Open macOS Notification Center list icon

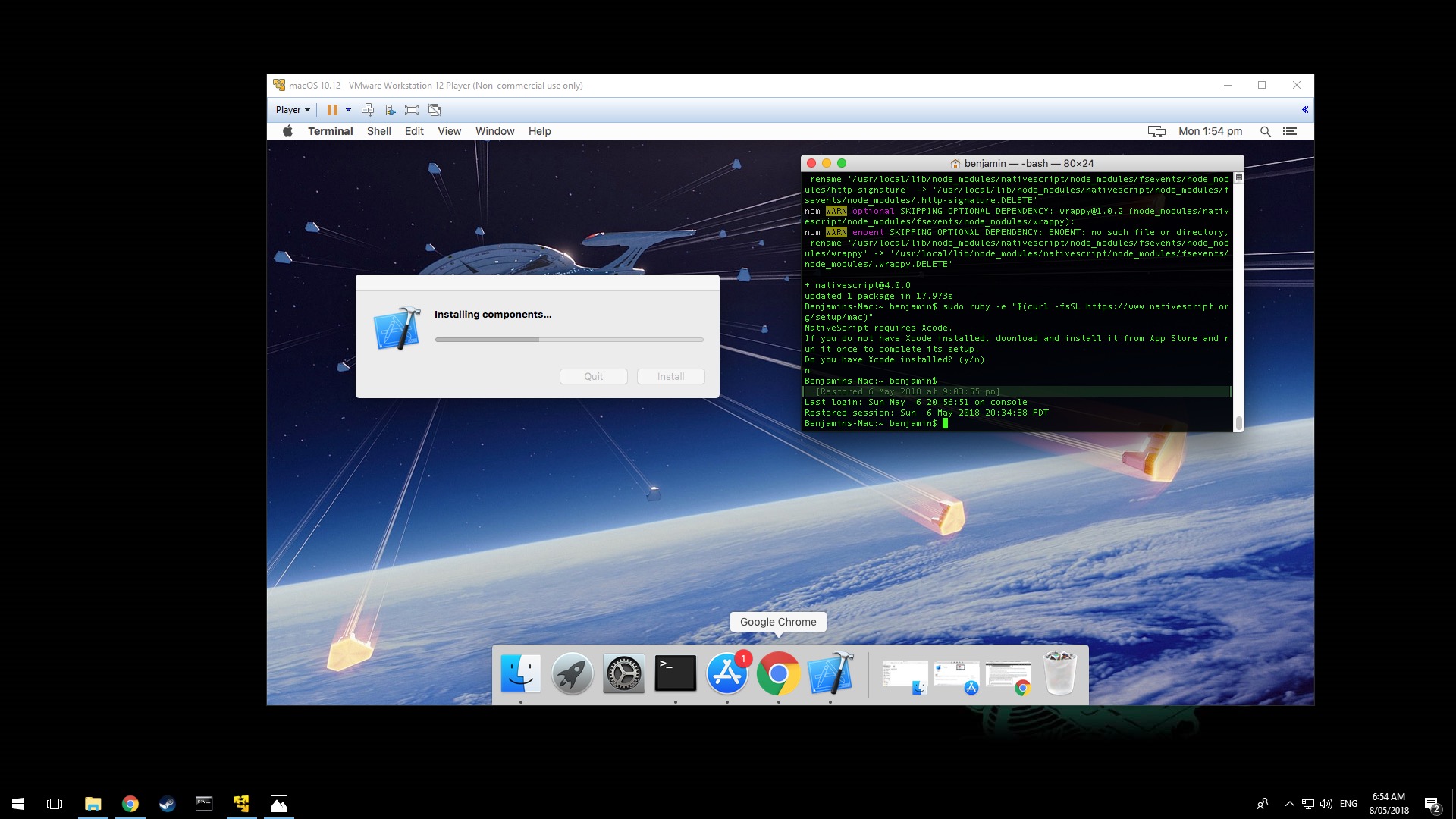(1289, 131)
